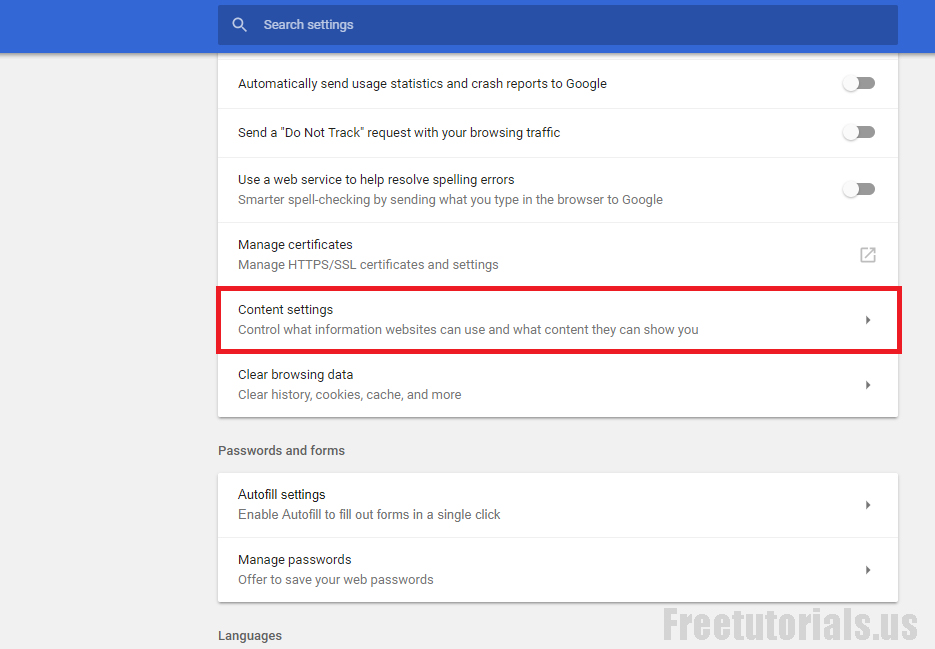
Task: Focus the Search settings input field
Action: pos(560,25)
